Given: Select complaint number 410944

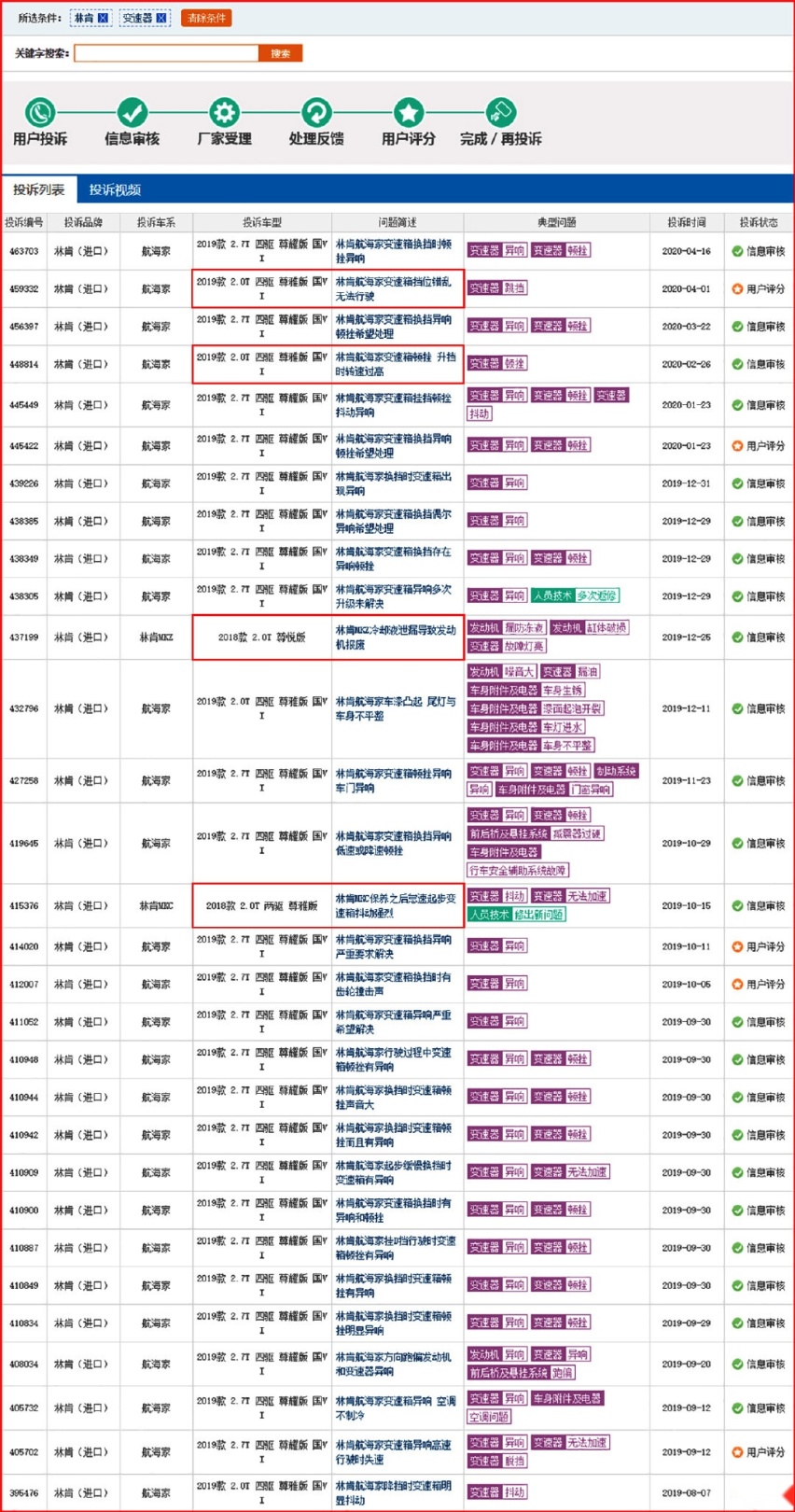Looking at the screenshot, I should [x=24, y=1098].
